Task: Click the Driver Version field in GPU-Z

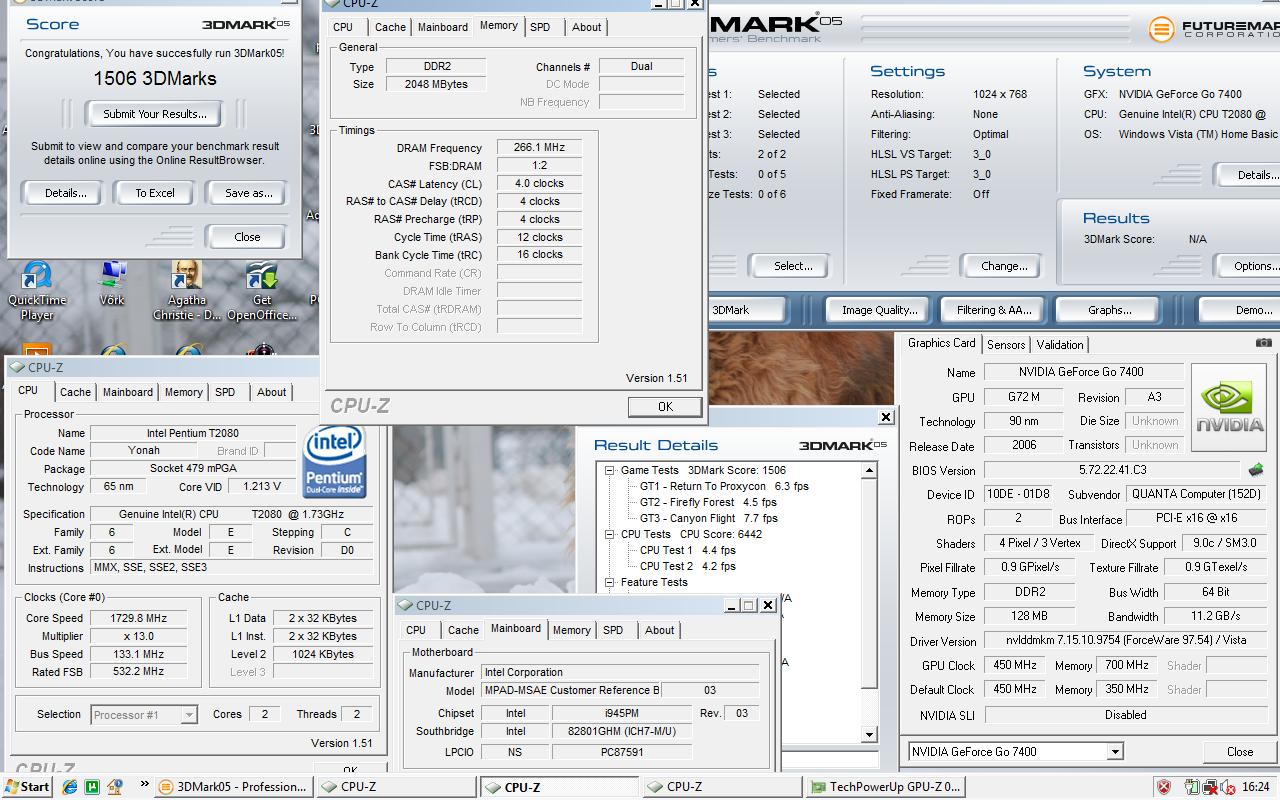Action: tap(1126, 640)
